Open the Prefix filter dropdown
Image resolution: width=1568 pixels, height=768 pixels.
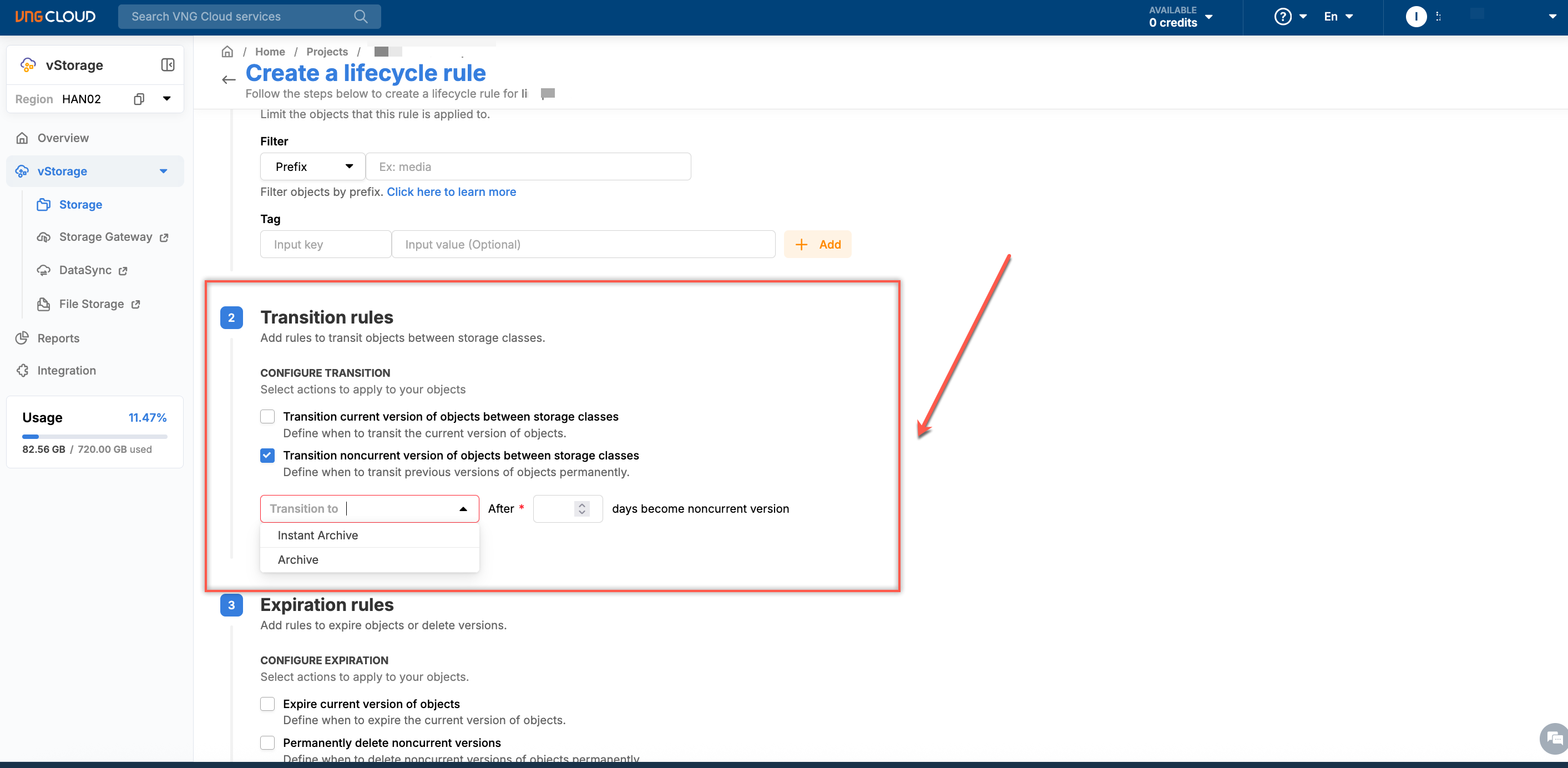(x=313, y=166)
